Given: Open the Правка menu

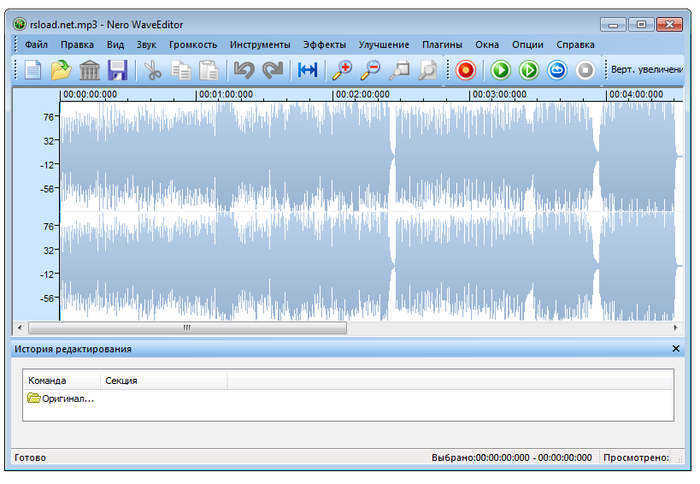Looking at the screenshot, I should (x=77, y=45).
